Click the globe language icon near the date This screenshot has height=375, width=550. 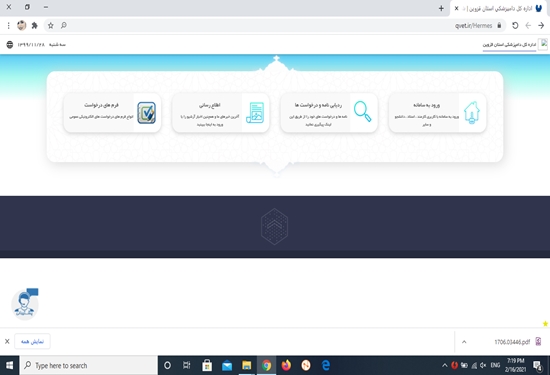(9, 45)
